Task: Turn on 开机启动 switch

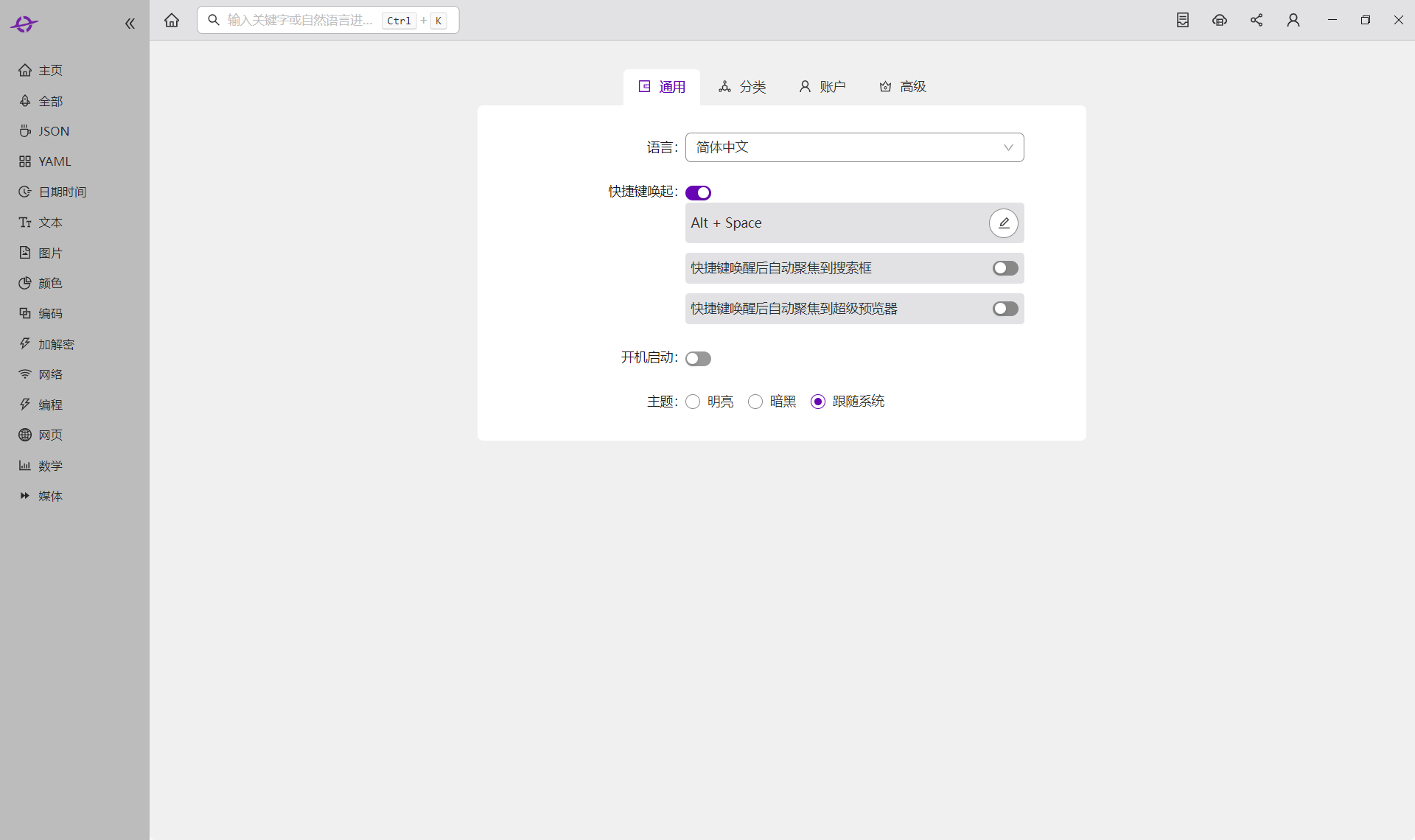Action: pyautogui.click(x=698, y=359)
